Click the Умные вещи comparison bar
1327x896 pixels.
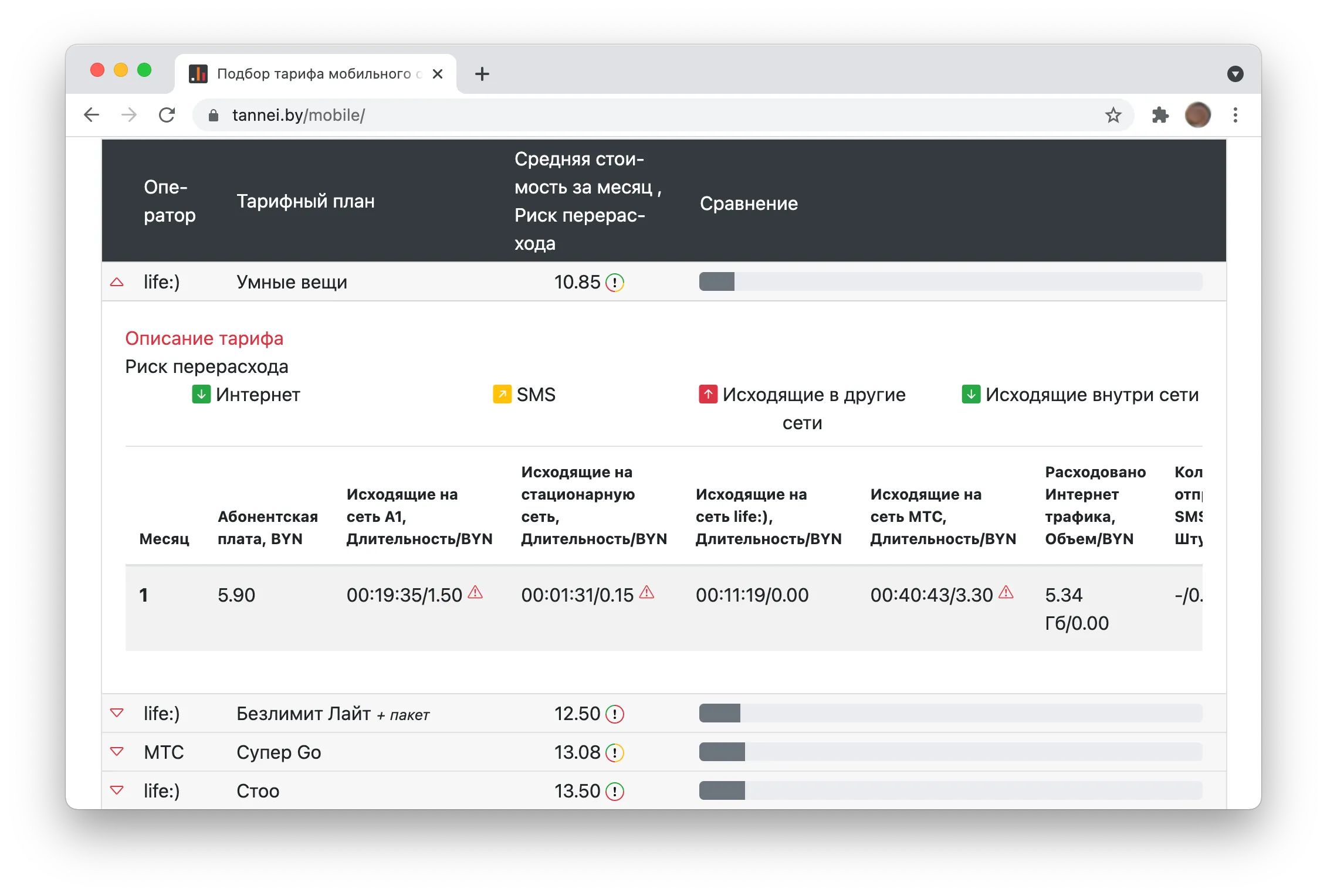tap(950, 282)
